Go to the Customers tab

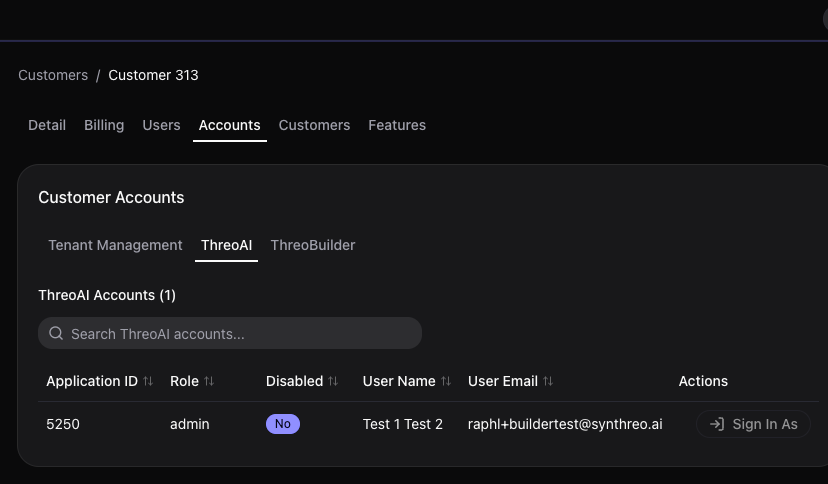pyautogui.click(x=314, y=125)
